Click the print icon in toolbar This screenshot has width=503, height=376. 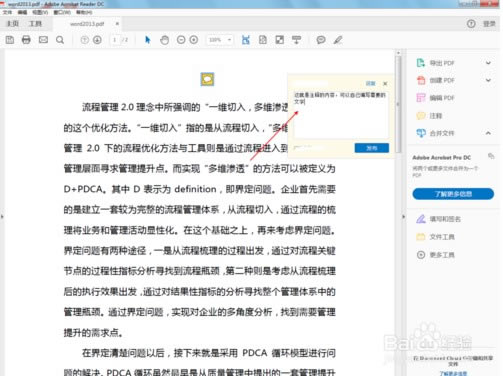point(26,40)
